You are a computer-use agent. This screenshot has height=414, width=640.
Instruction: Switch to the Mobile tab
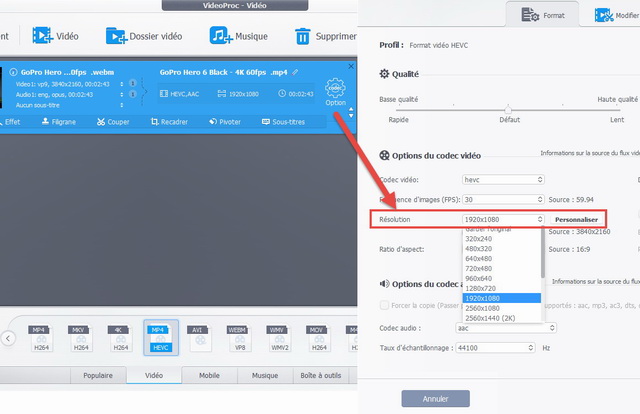(209, 375)
